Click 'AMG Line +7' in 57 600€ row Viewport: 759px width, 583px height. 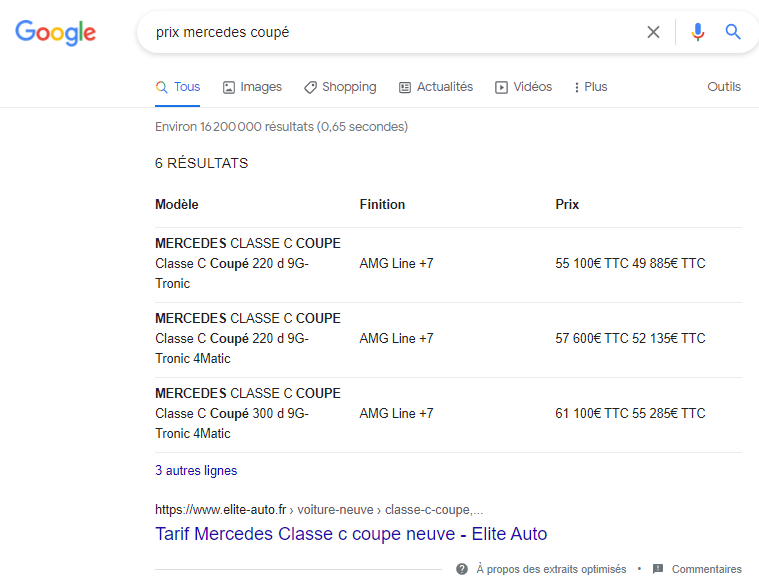[x=396, y=338]
